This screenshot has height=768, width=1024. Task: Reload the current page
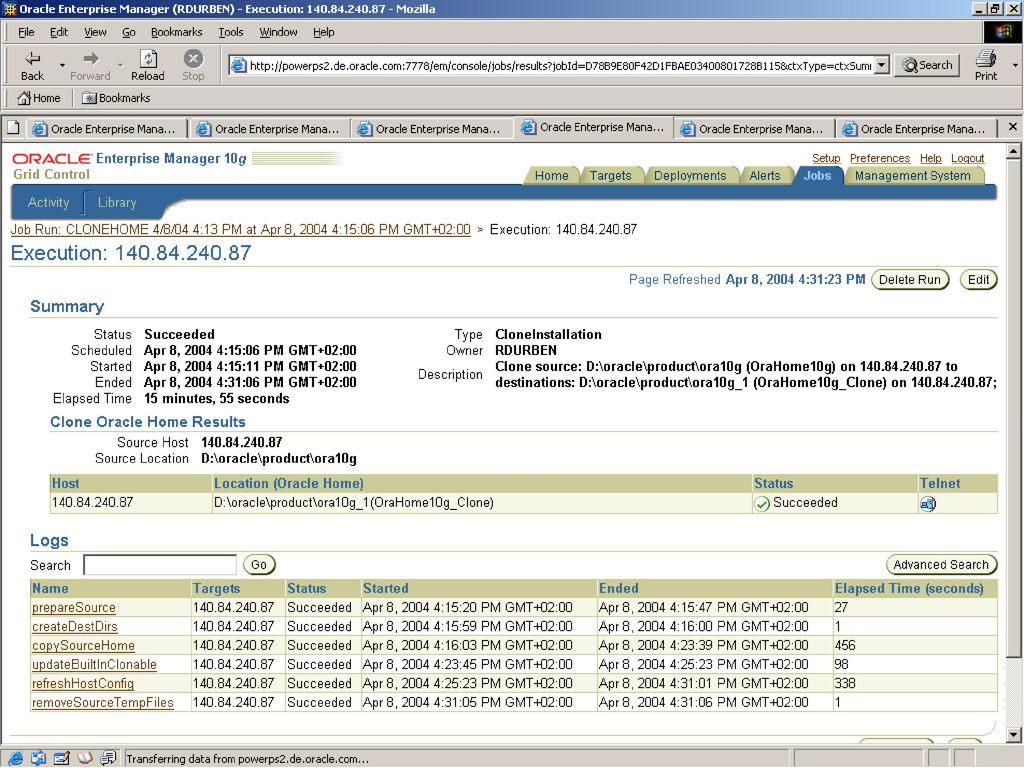click(x=148, y=65)
